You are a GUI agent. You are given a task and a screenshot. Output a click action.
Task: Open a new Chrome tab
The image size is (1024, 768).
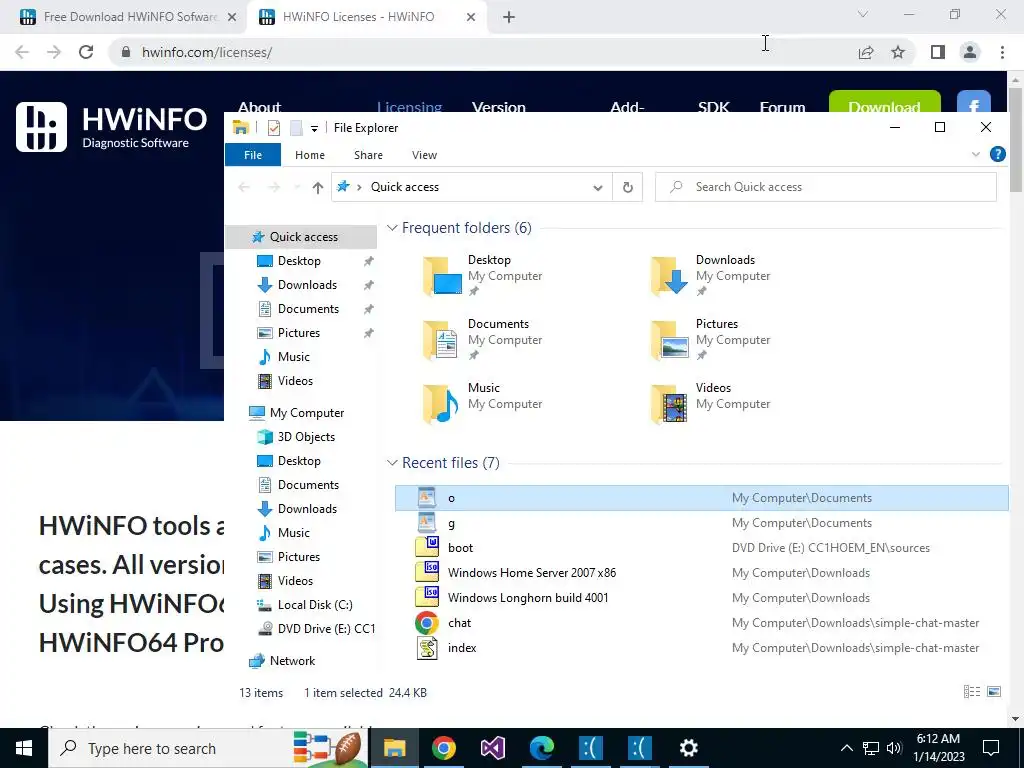(509, 17)
